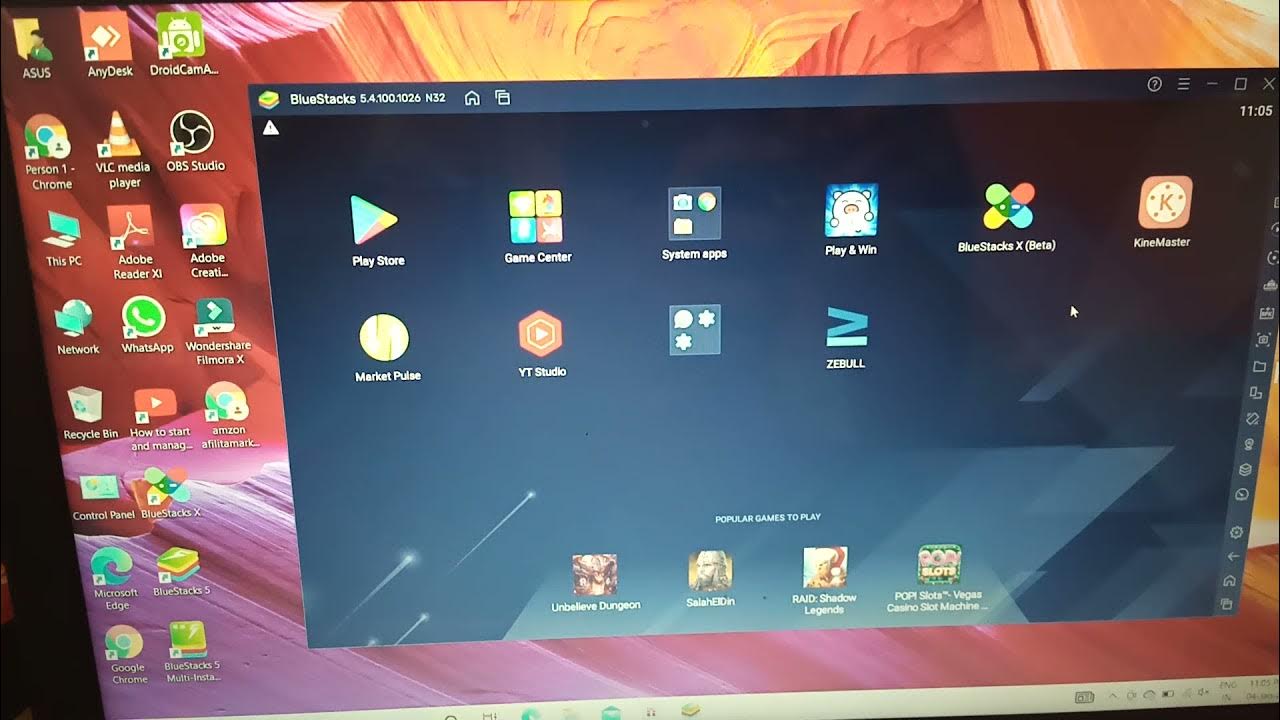The width and height of the screenshot is (1280, 720).
Task: Open the unnamed folder next to YT Studio
Action: tap(695, 330)
